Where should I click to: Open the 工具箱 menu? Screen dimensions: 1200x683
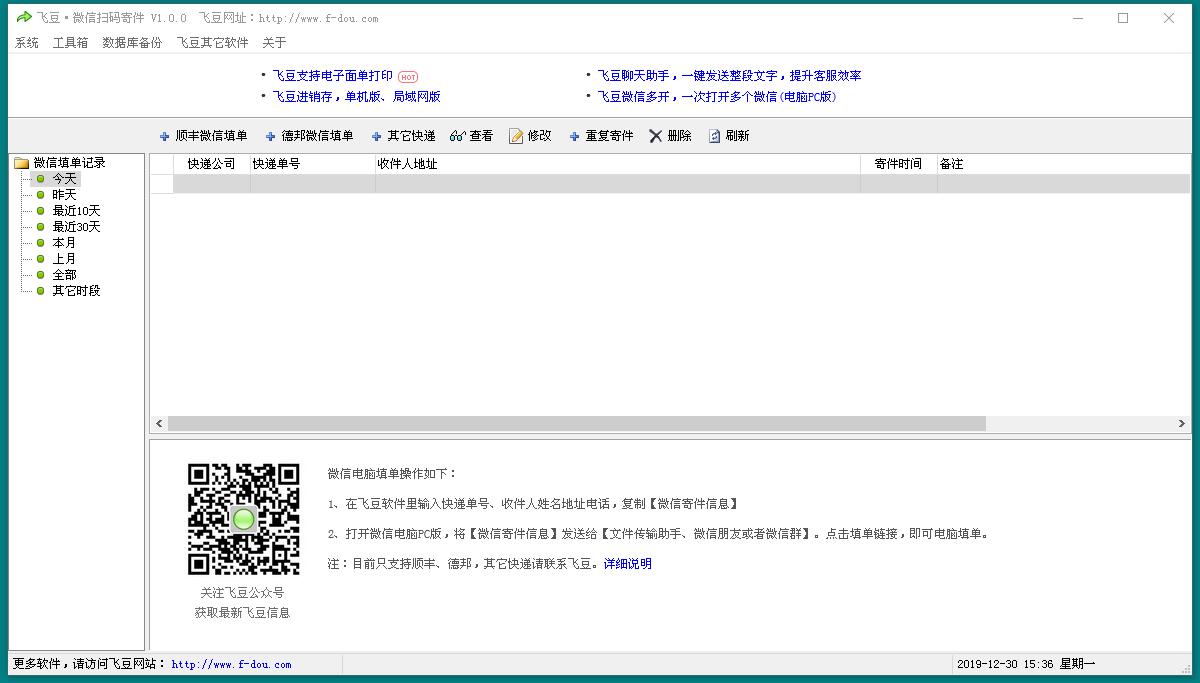pos(70,43)
